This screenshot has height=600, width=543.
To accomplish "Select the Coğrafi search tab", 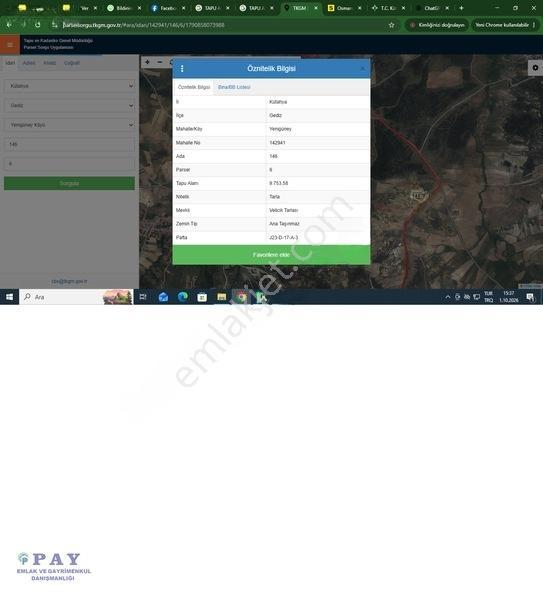I will pos(72,63).
